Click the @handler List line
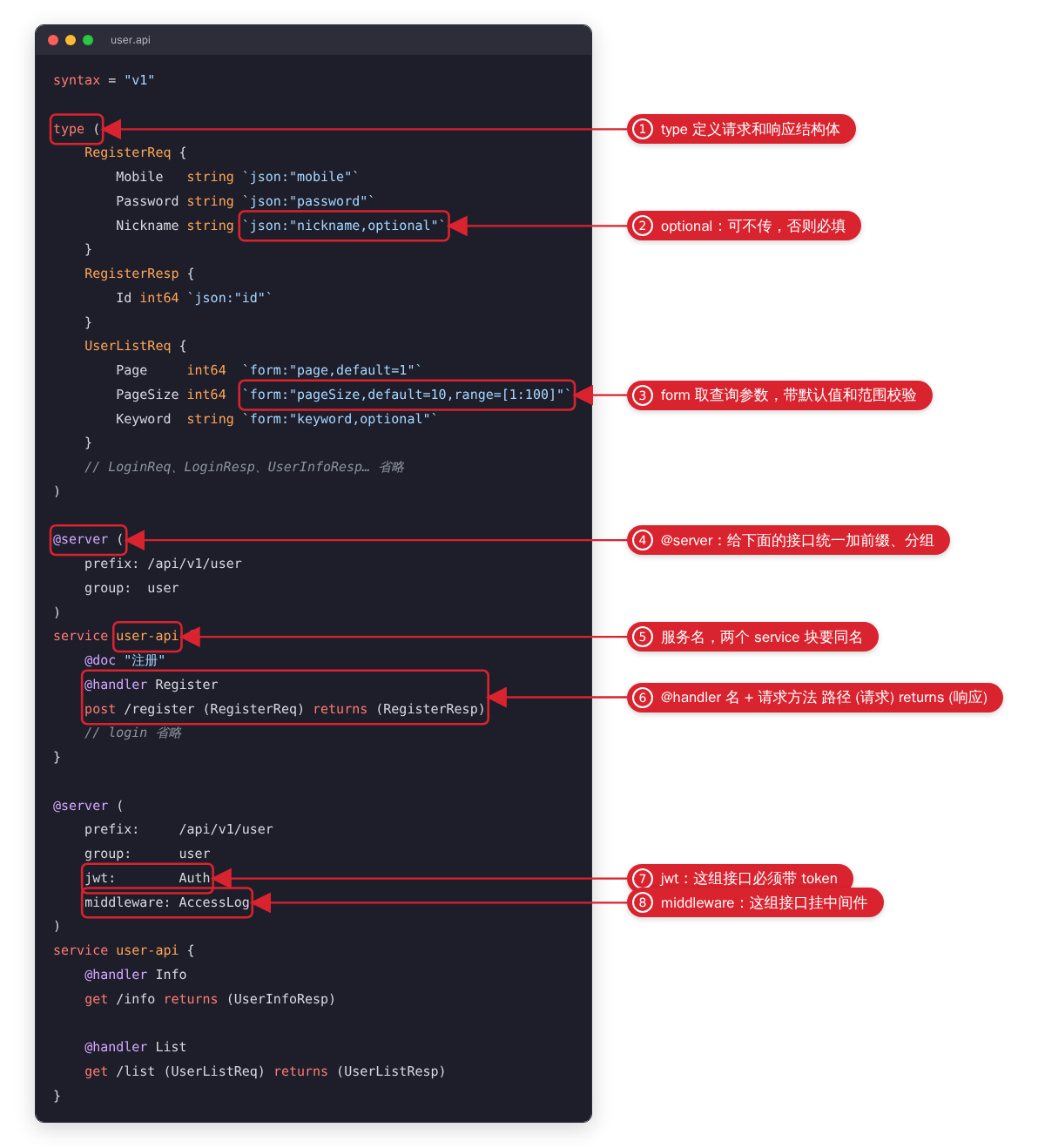 click(136, 1047)
